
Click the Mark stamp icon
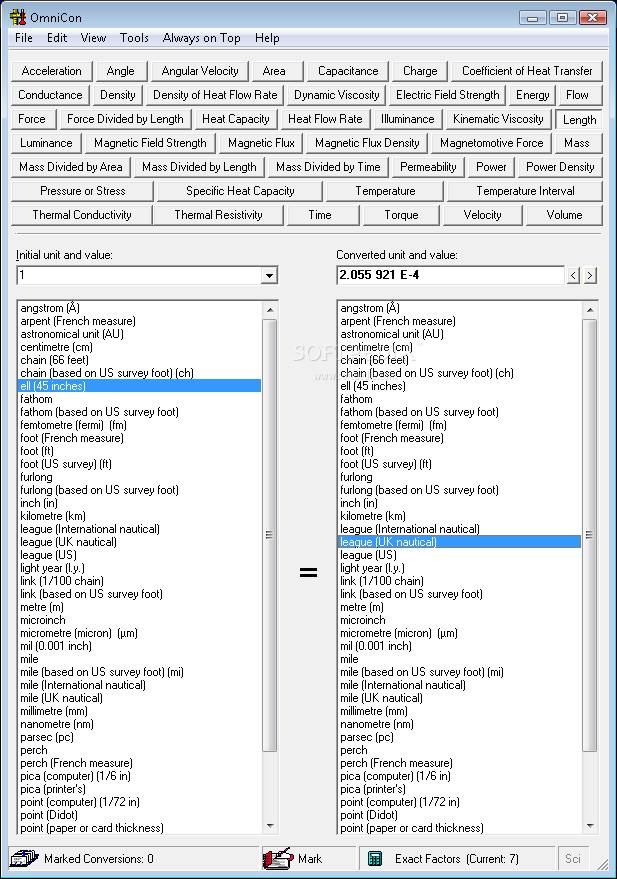coord(279,858)
